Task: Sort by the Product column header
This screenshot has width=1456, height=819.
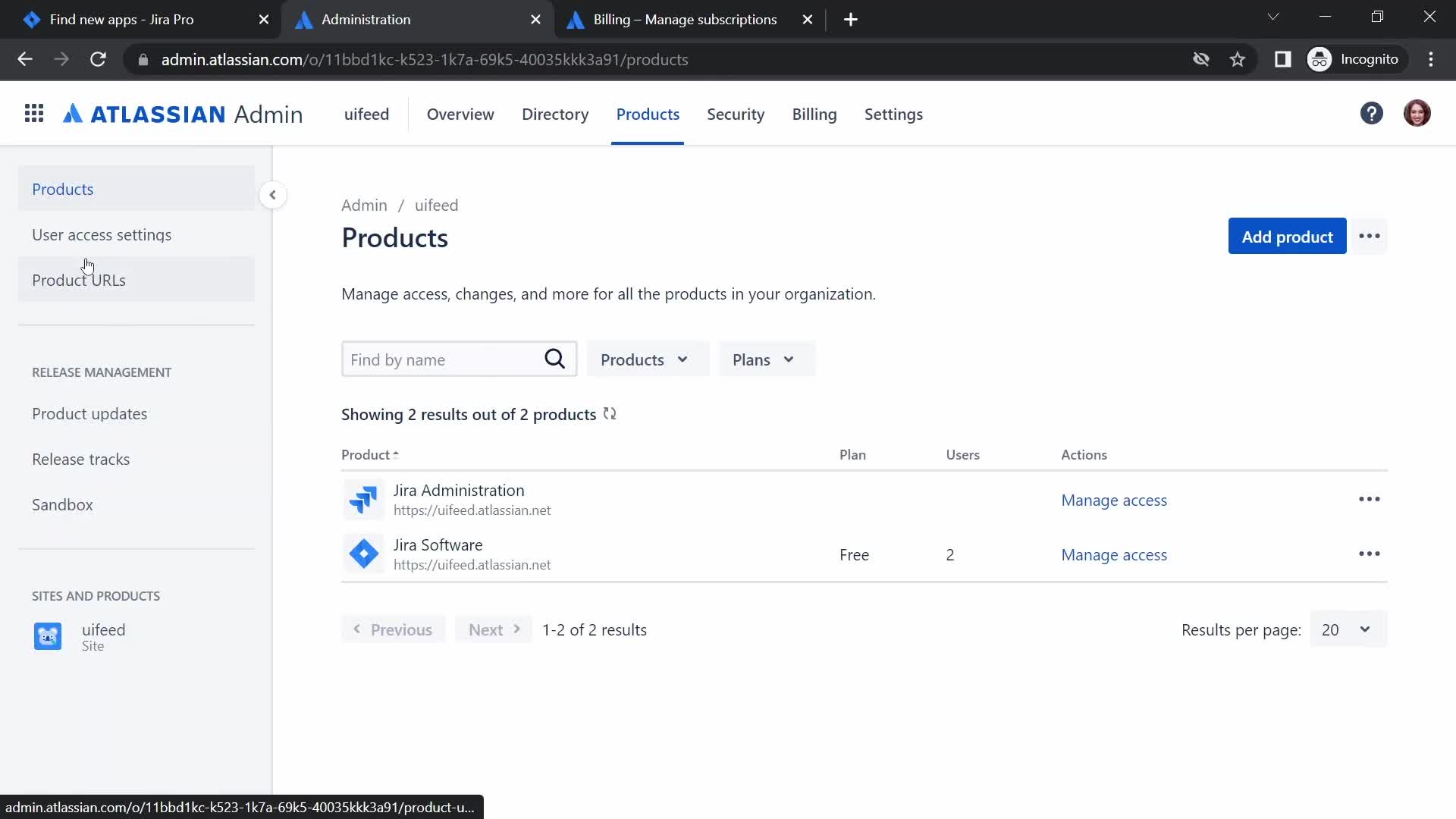Action: click(x=369, y=455)
